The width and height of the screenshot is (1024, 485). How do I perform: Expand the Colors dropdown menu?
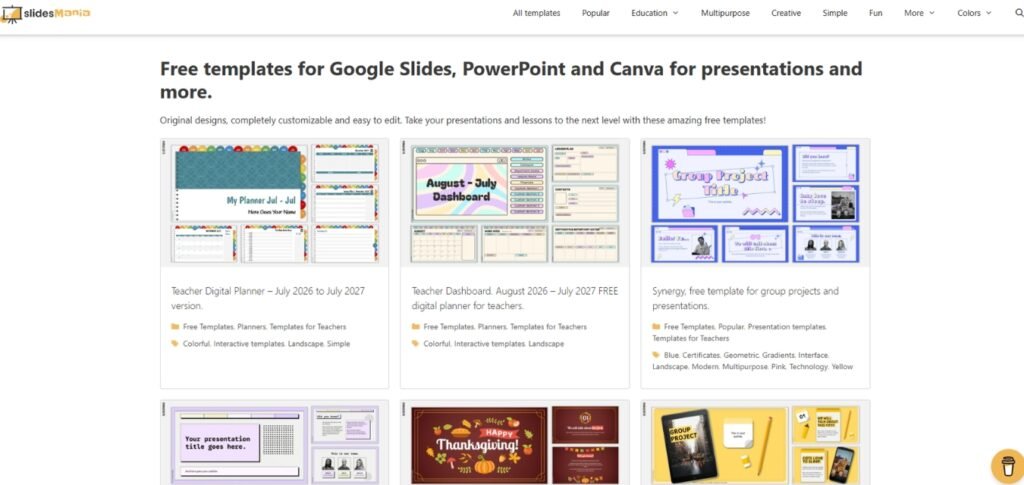(974, 12)
